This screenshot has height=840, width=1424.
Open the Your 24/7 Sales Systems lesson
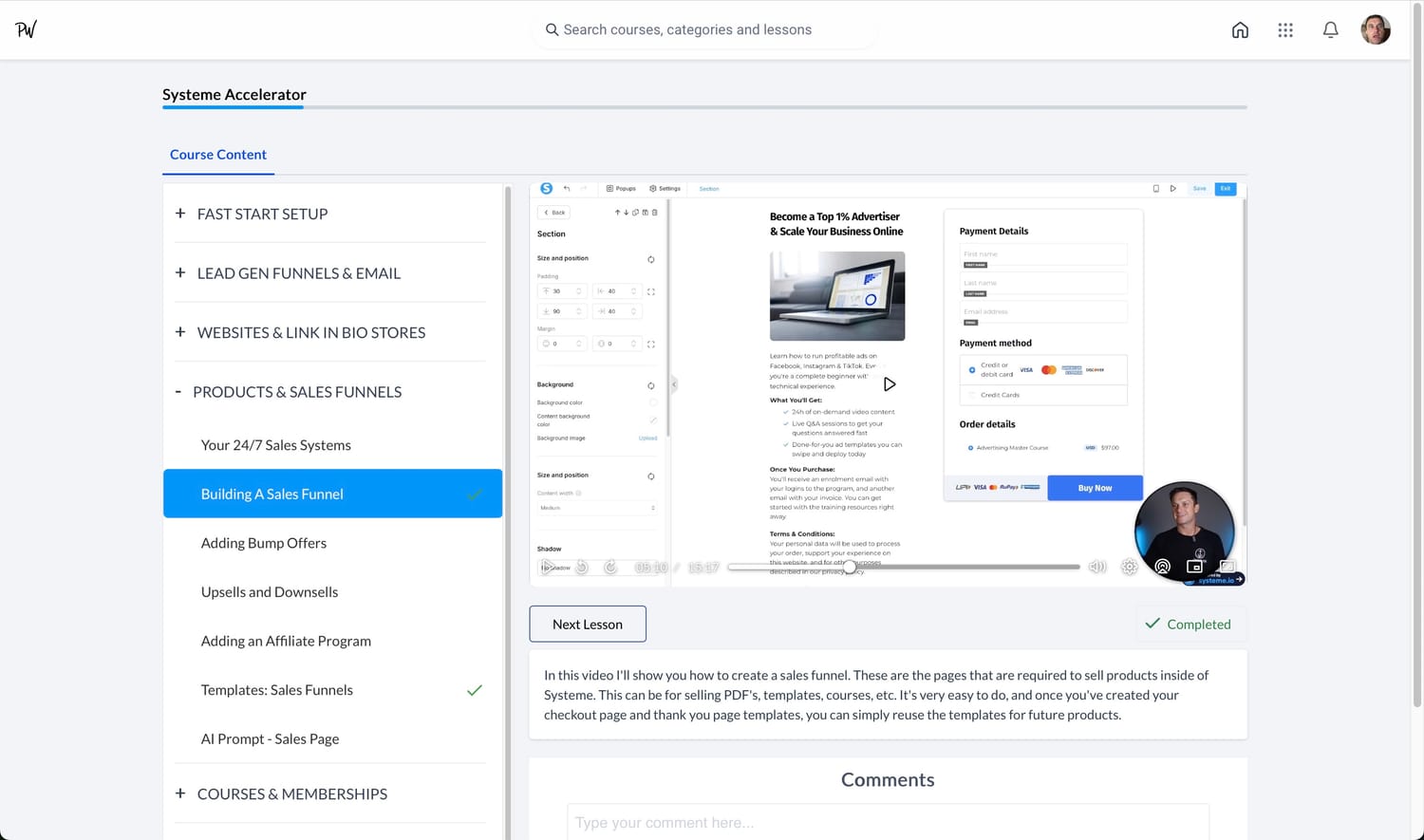click(x=332, y=445)
